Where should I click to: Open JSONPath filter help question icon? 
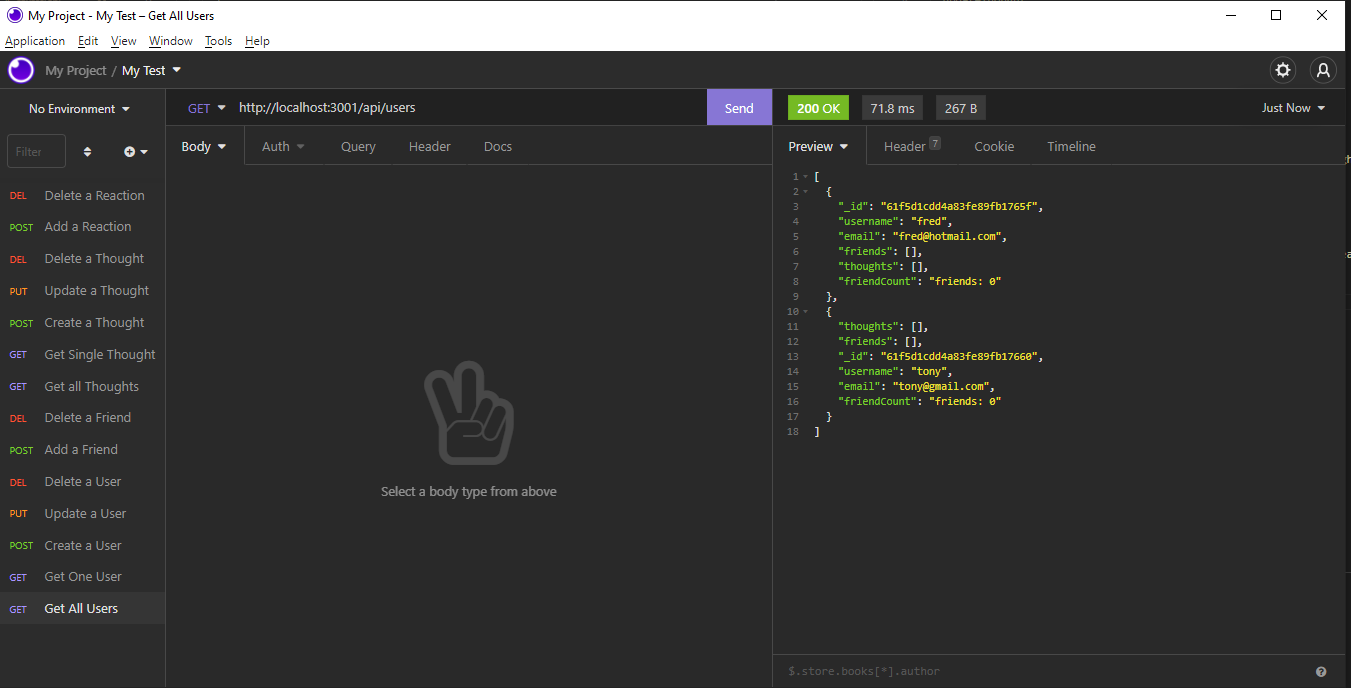pyautogui.click(x=1321, y=672)
